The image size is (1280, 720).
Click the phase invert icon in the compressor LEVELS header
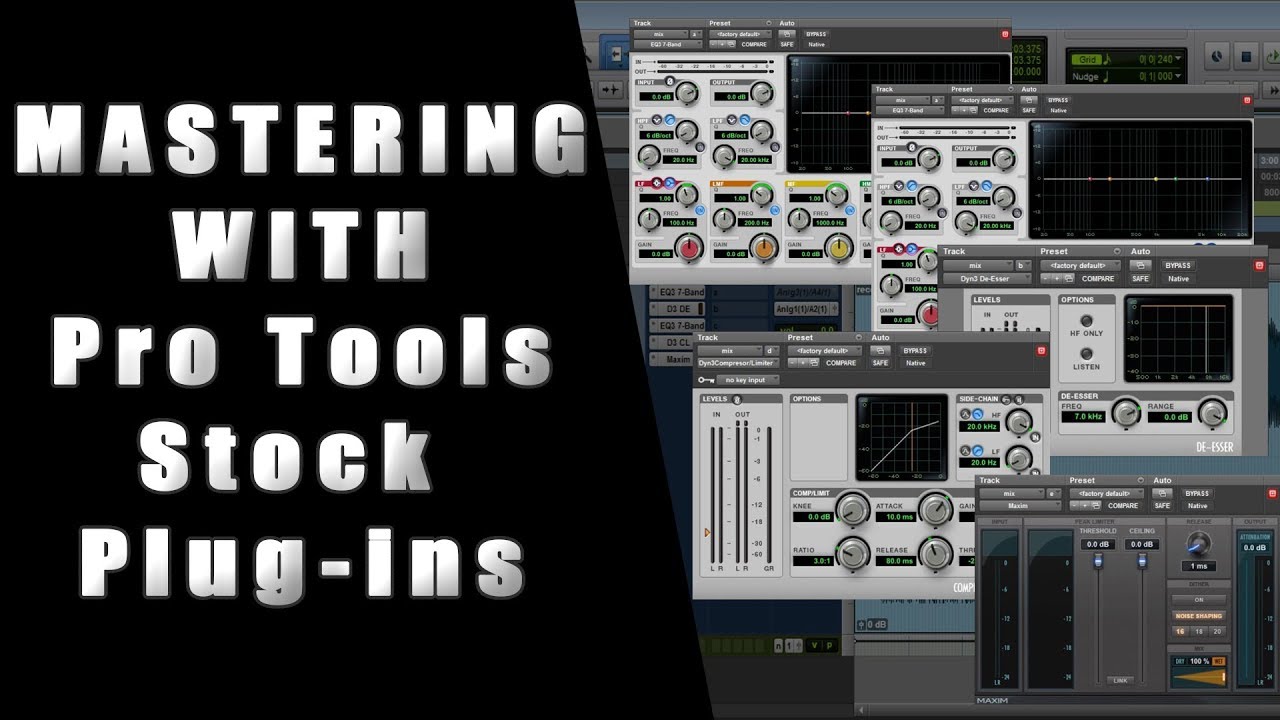tap(737, 399)
